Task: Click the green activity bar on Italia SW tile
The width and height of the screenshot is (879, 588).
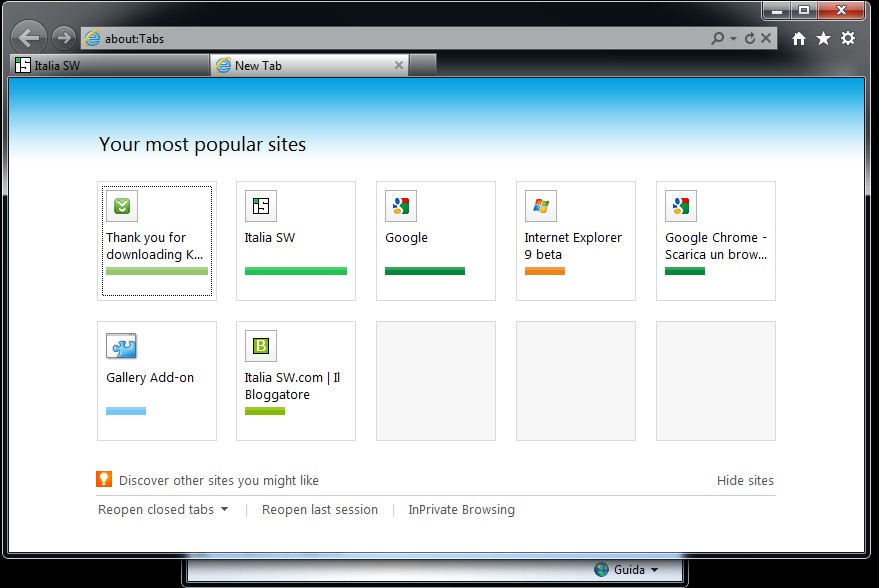Action: [296, 271]
